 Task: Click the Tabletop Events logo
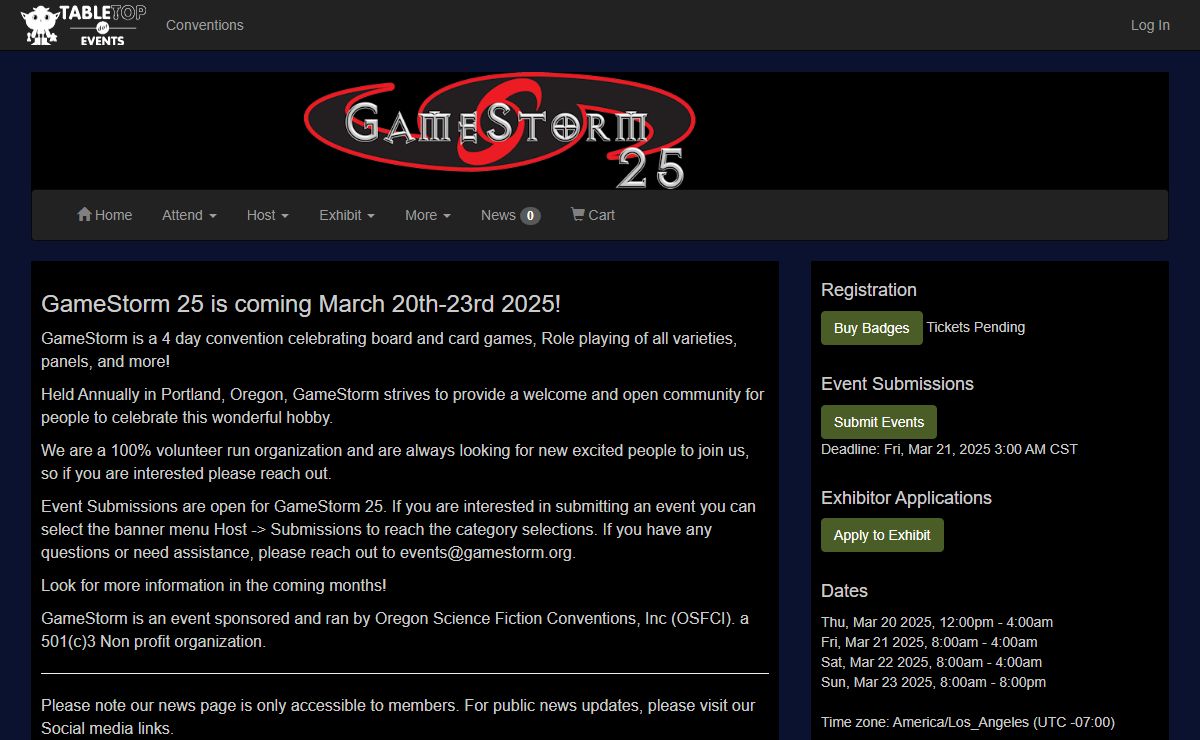[83, 25]
